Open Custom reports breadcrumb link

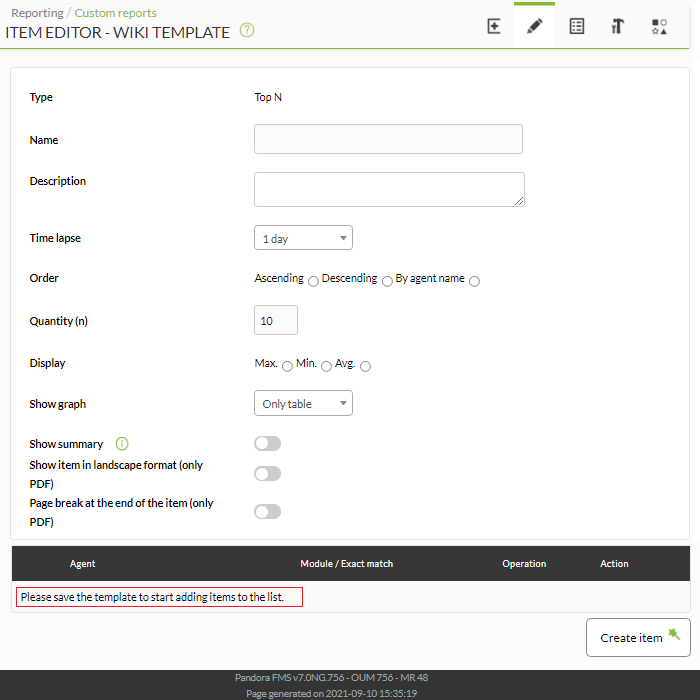(115, 13)
